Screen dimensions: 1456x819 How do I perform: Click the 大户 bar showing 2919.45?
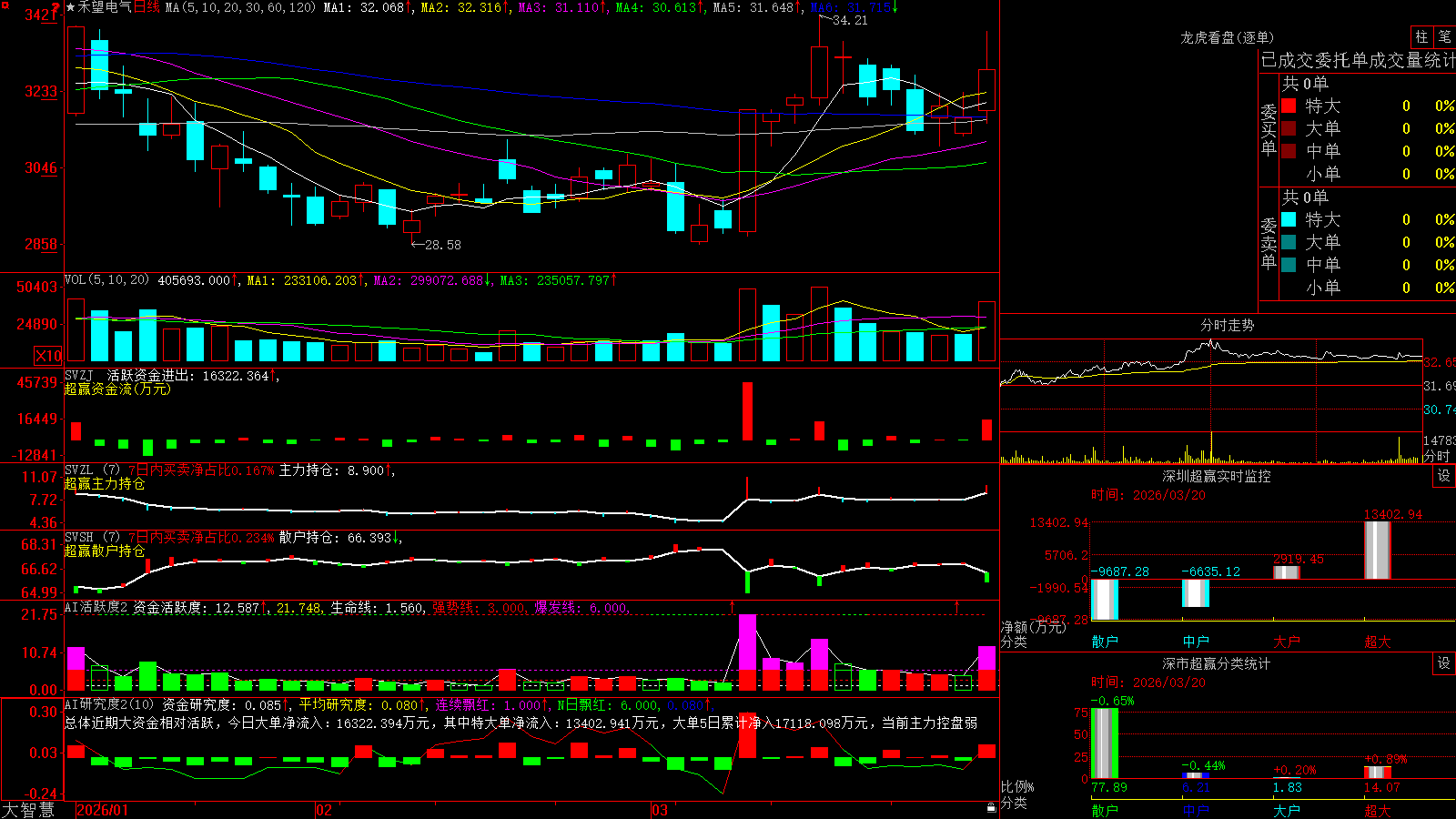tap(1287, 572)
